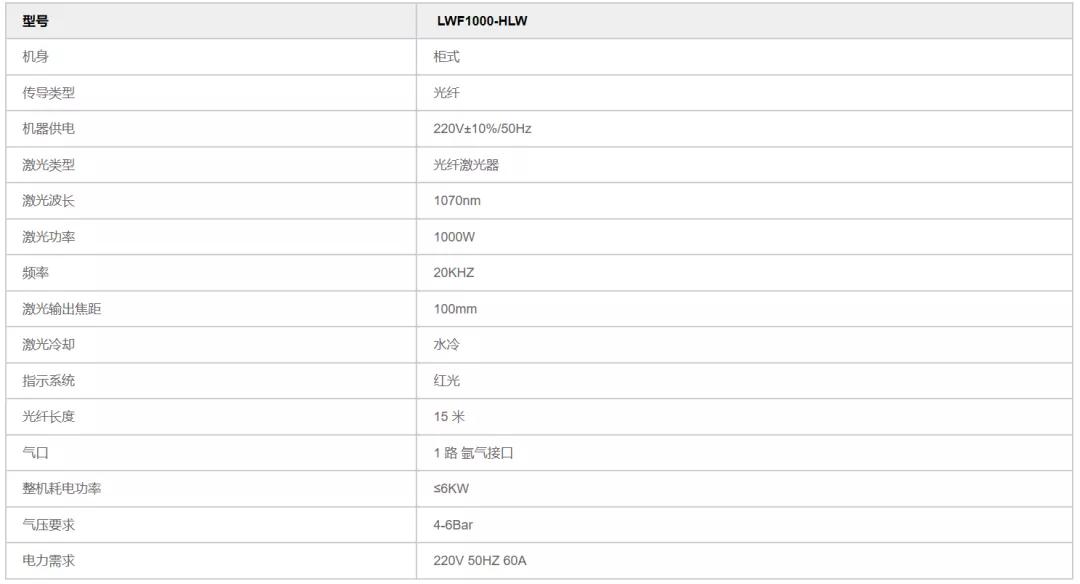1080x584 pixels.
Task: Click the 1070nm wavelength value
Action: click(457, 201)
